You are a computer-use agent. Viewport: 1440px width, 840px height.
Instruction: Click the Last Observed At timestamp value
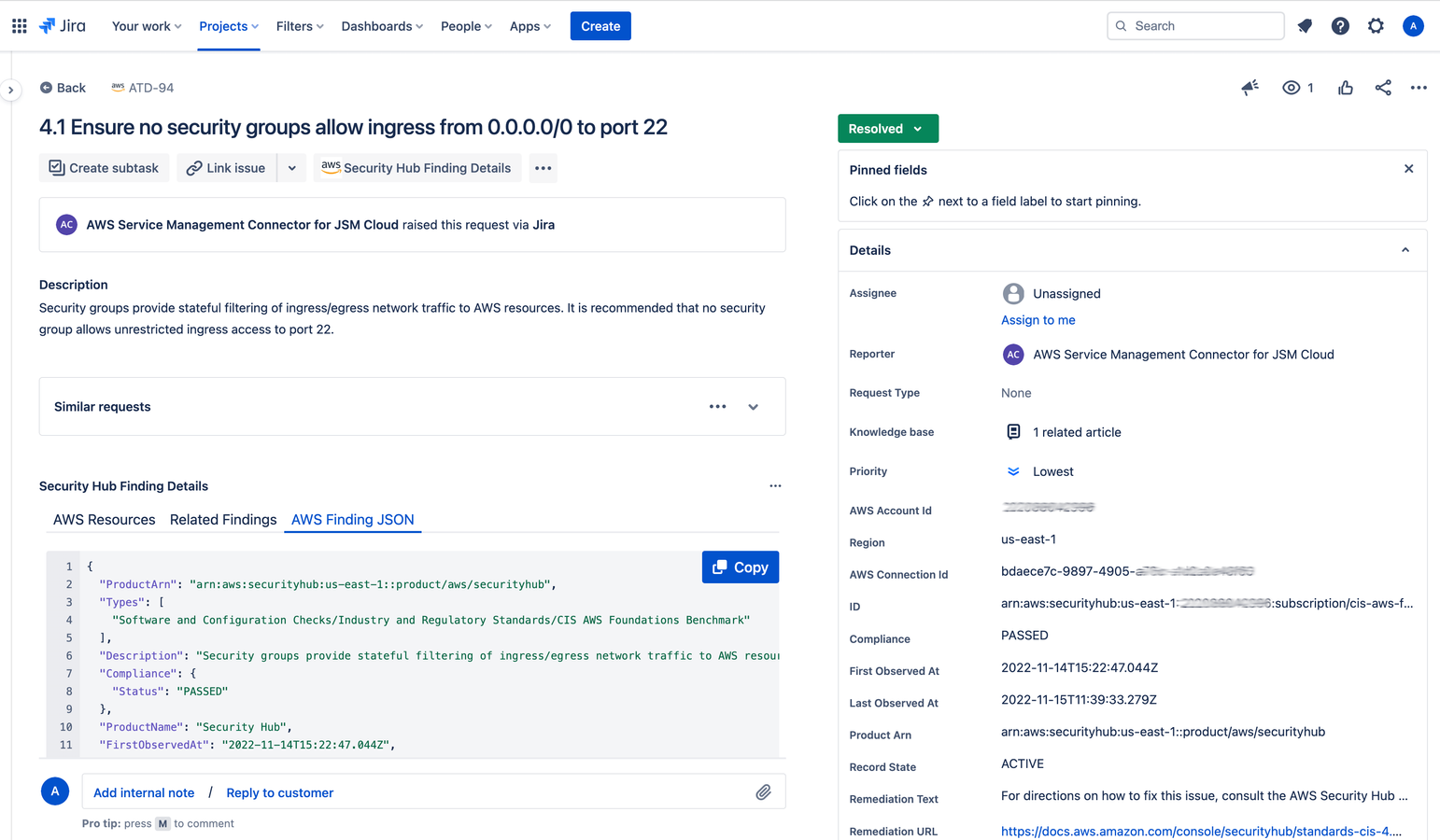click(x=1079, y=700)
